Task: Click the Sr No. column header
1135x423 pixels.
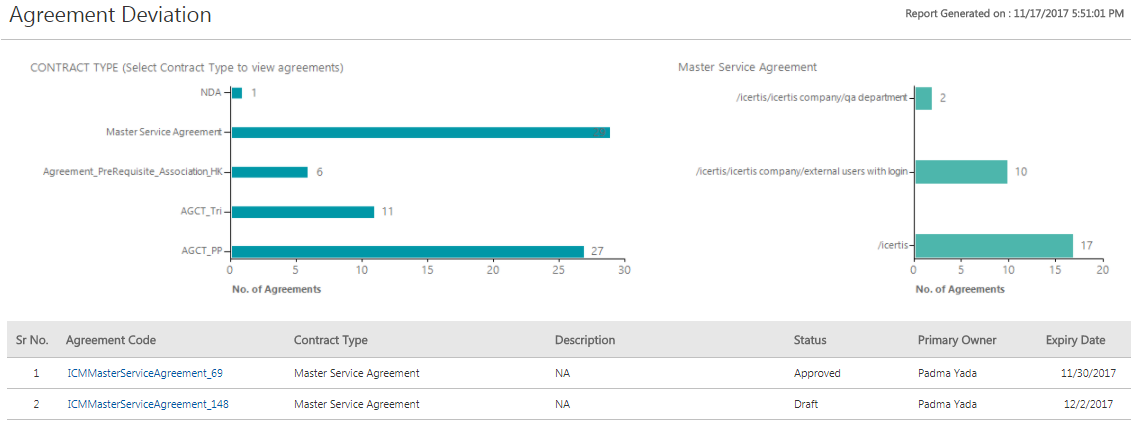Action: click(x=32, y=340)
